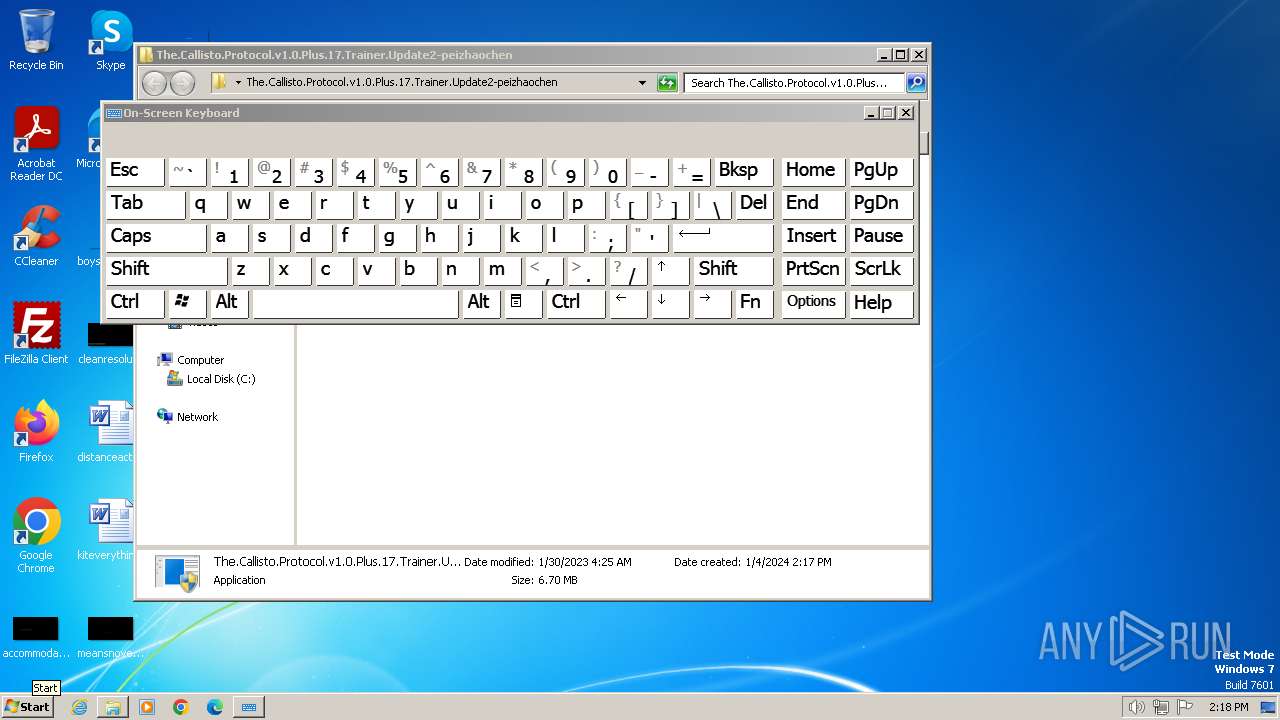Image resolution: width=1280 pixels, height=720 pixels.
Task: Click the Pause key
Action: coord(880,237)
